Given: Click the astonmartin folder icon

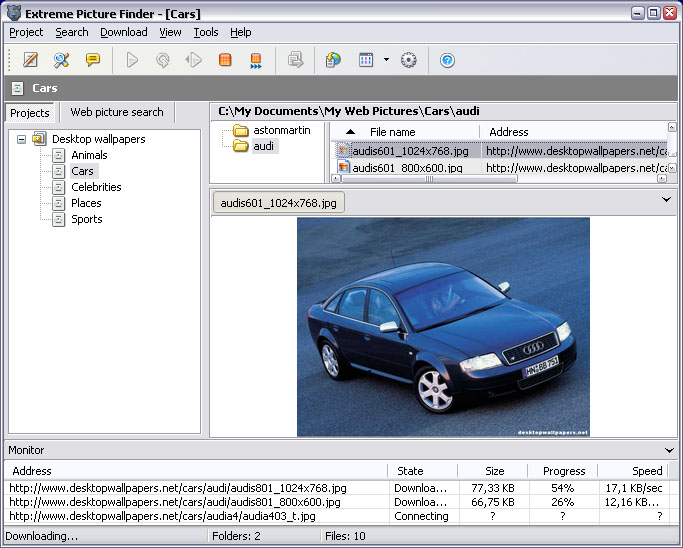Looking at the screenshot, I should (240, 130).
